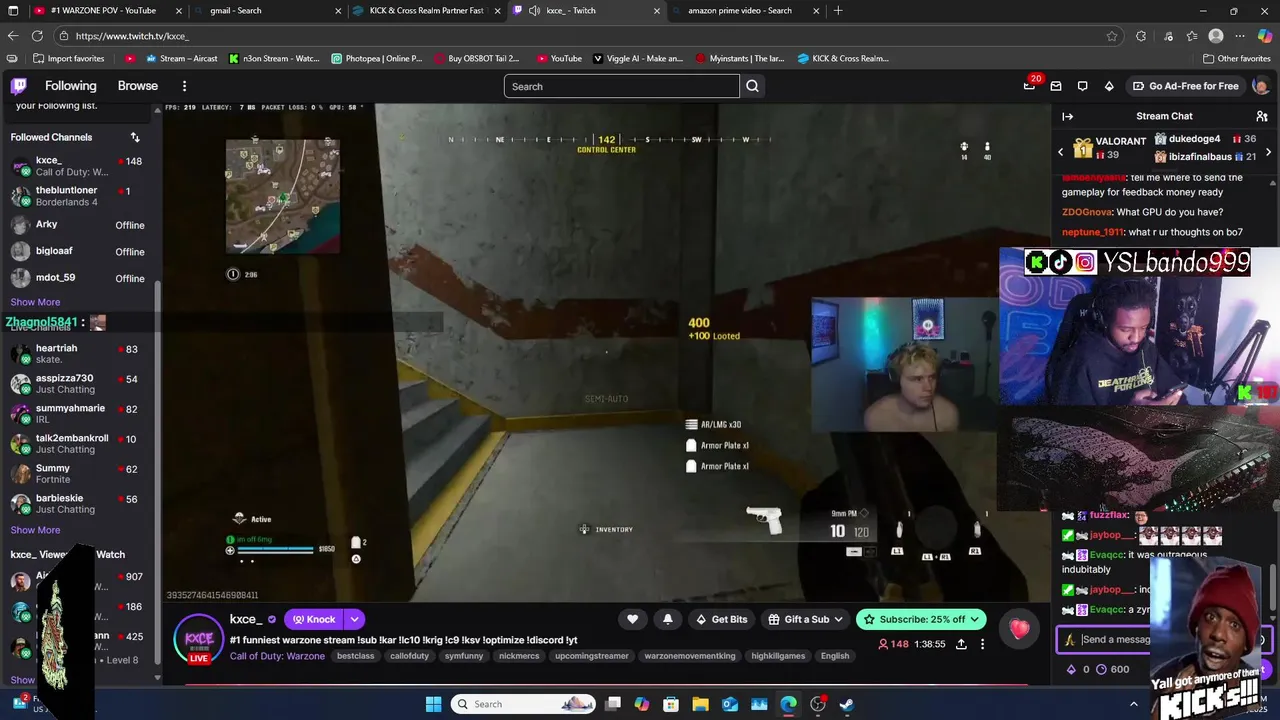Viewport: 1280px width, 720px height.
Task: Open the bigloaaf offline channel
Action: coord(78,251)
